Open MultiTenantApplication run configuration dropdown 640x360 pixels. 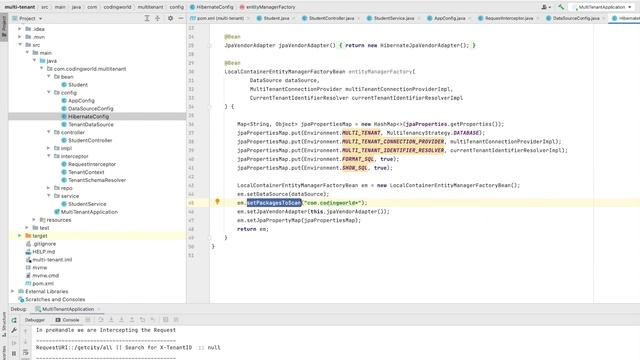603,7
